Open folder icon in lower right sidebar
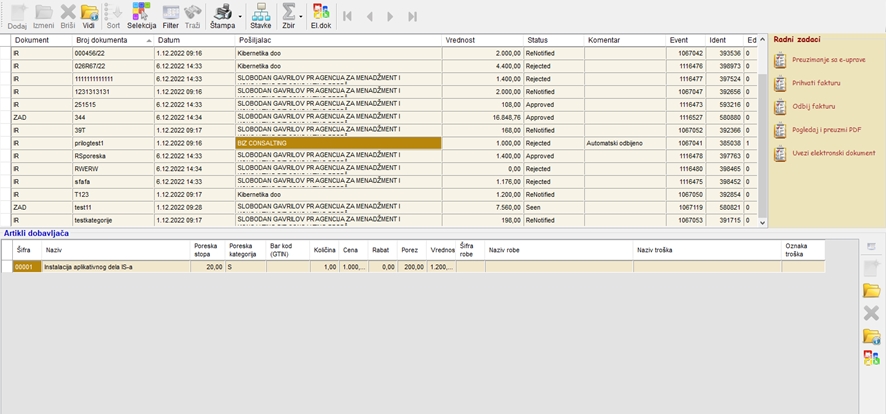Image resolution: width=886 pixels, height=414 pixels. pyautogui.click(x=871, y=290)
